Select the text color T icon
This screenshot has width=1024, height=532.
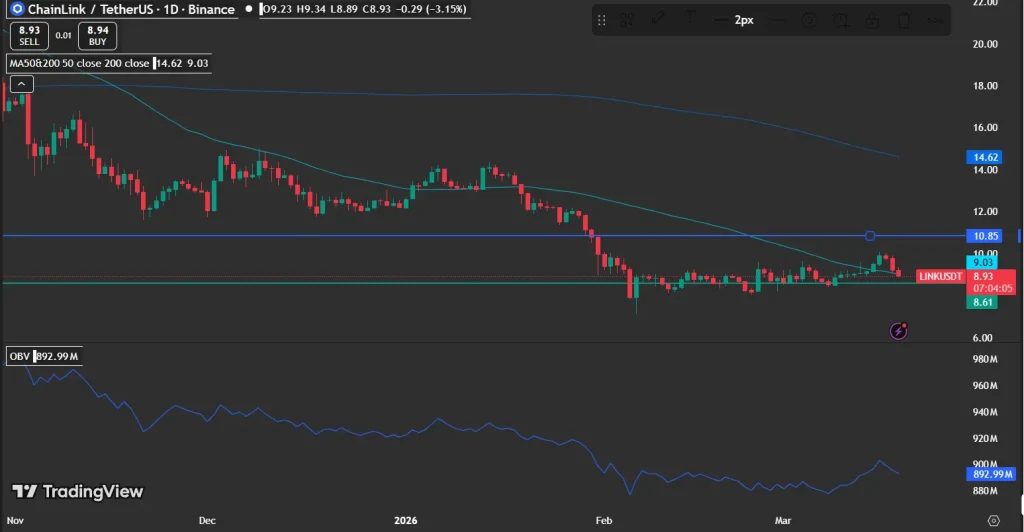[690, 18]
